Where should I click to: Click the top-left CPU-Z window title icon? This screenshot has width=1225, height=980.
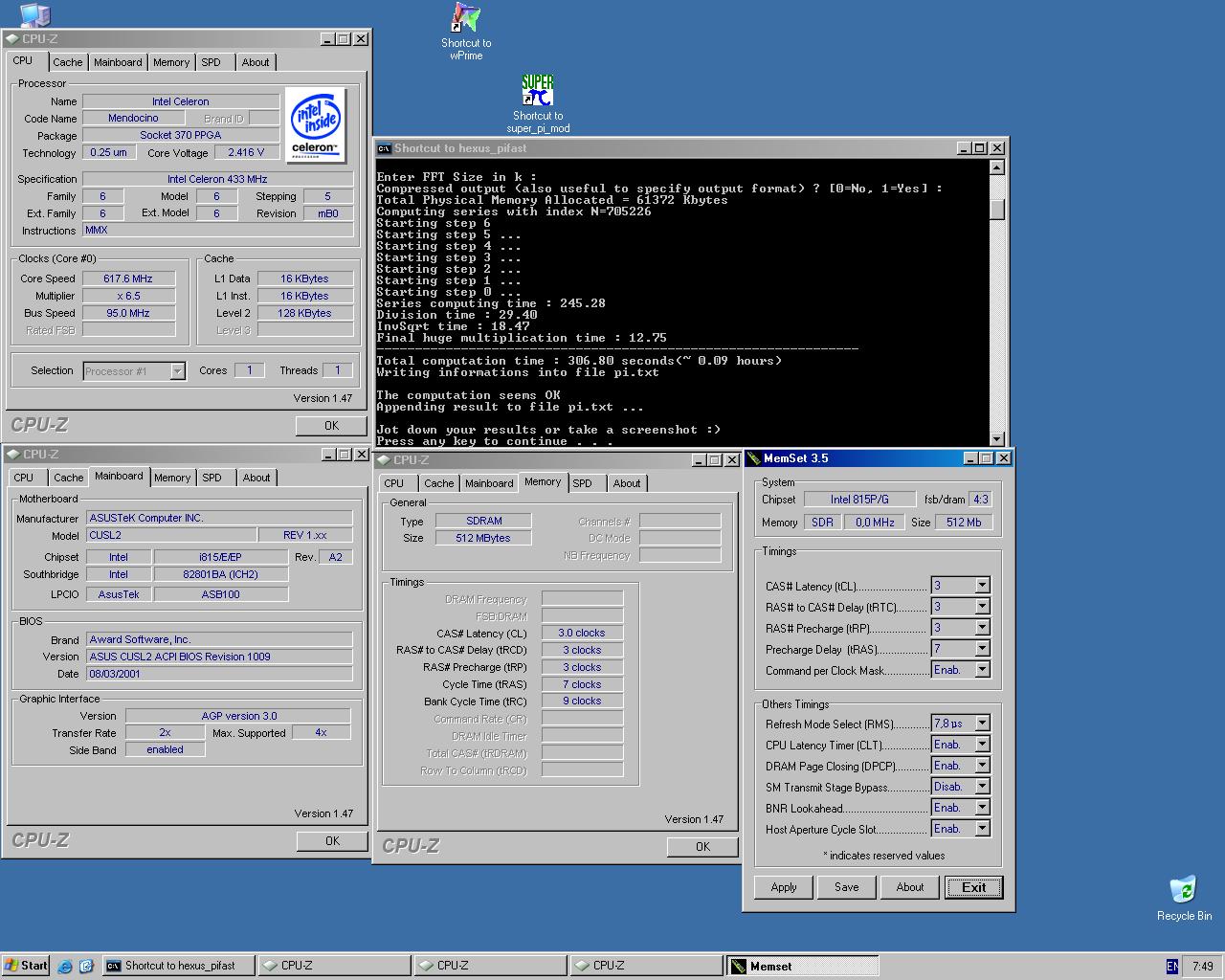click(x=11, y=39)
